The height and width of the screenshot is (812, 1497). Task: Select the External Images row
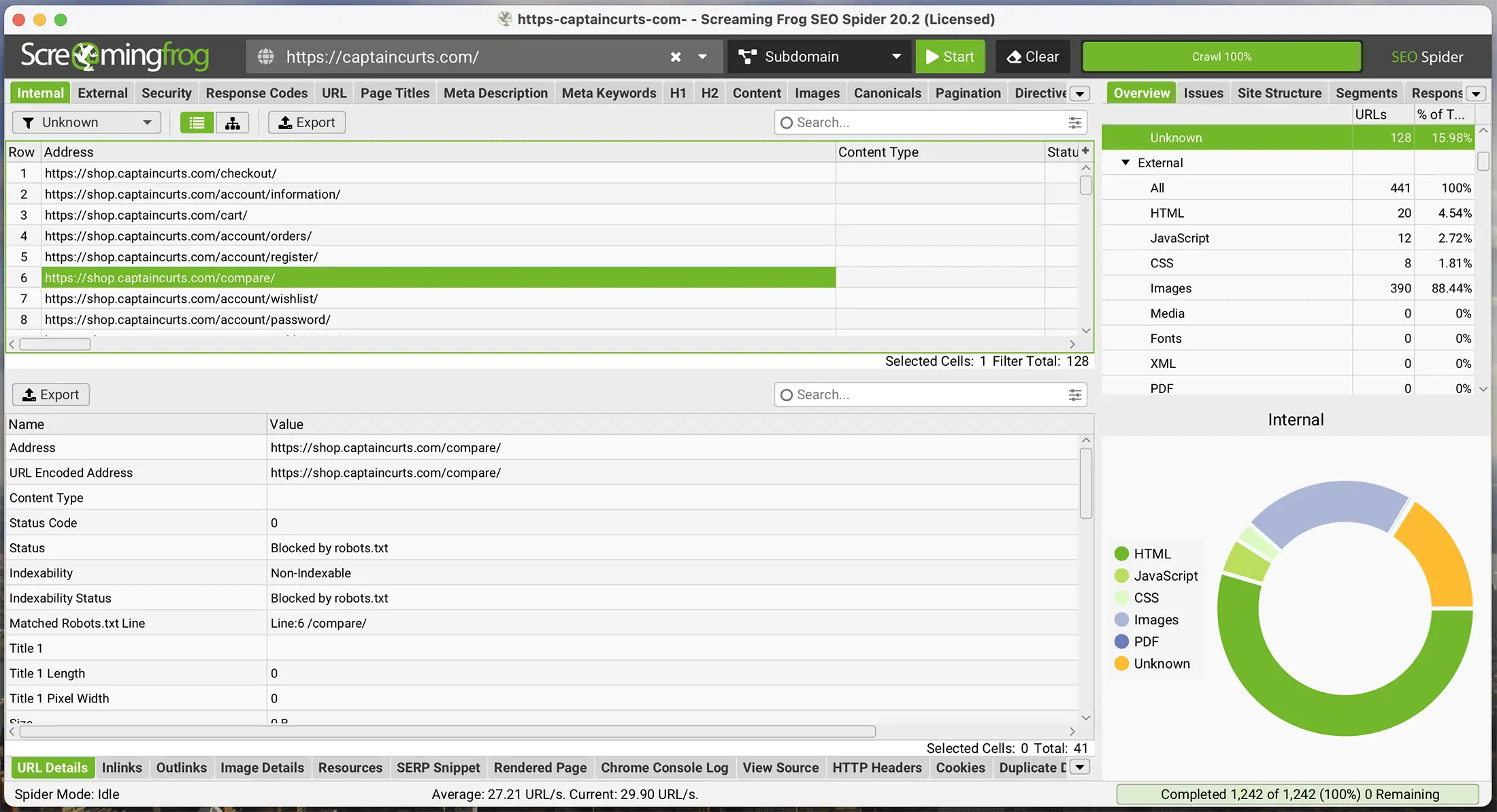1288,288
